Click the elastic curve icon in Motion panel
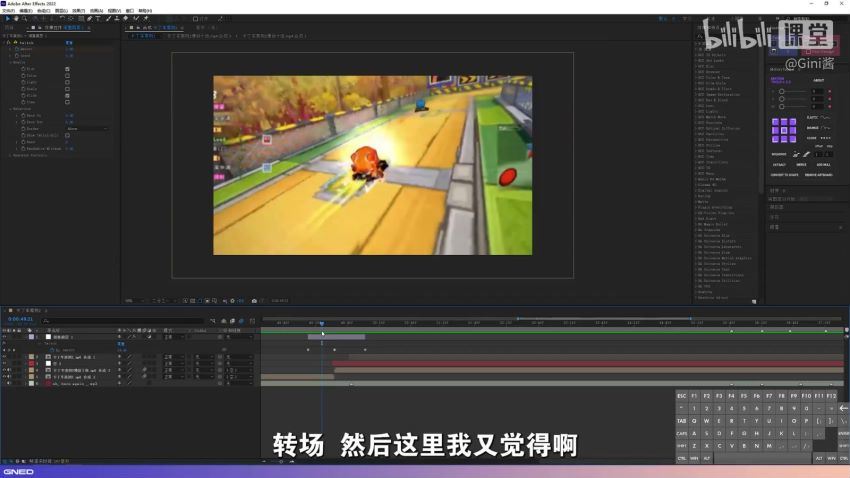The width and height of the screenshot is (850, 478). 826,117
